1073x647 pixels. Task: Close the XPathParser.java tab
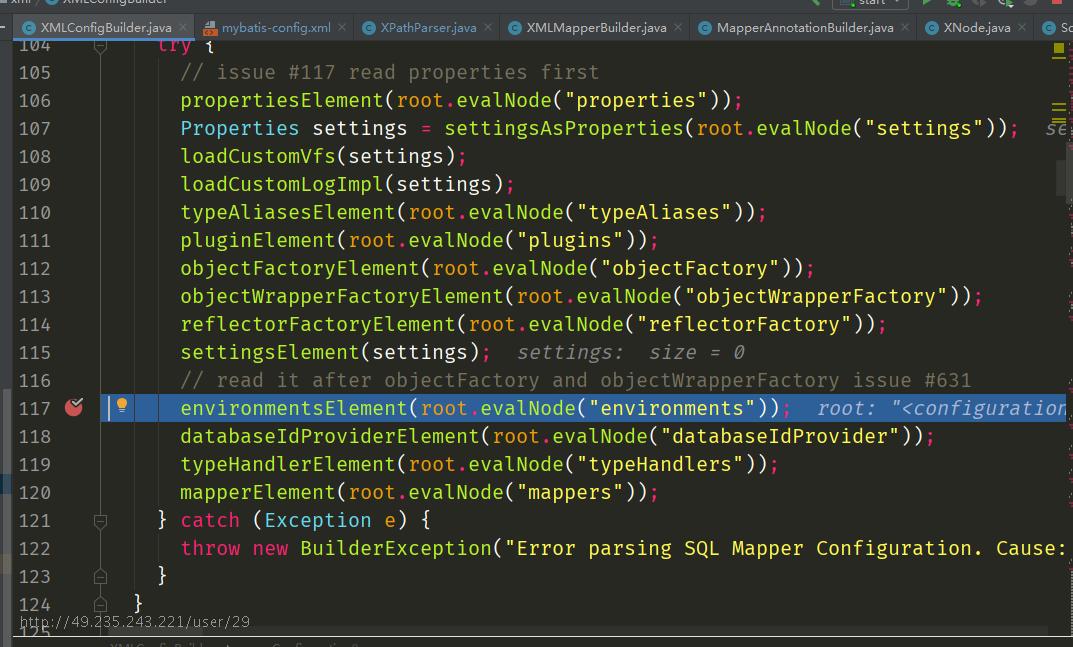tap(488, 27)
